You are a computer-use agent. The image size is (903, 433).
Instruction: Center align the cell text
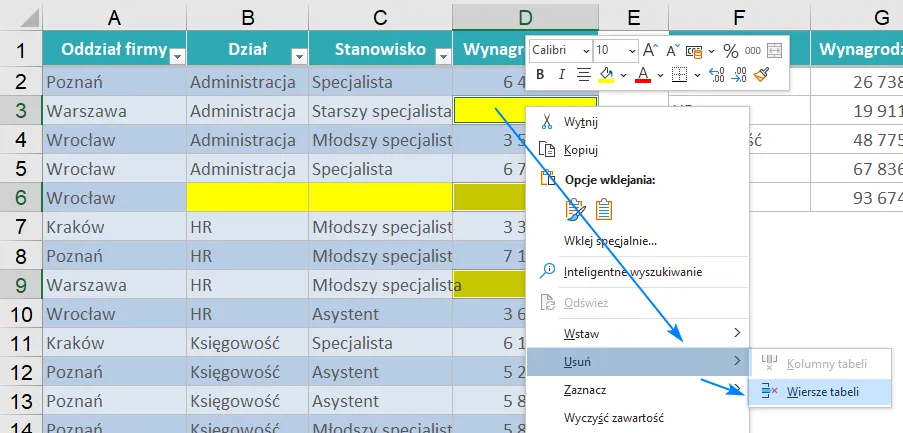pyautogui.click(x=585, y=74)
